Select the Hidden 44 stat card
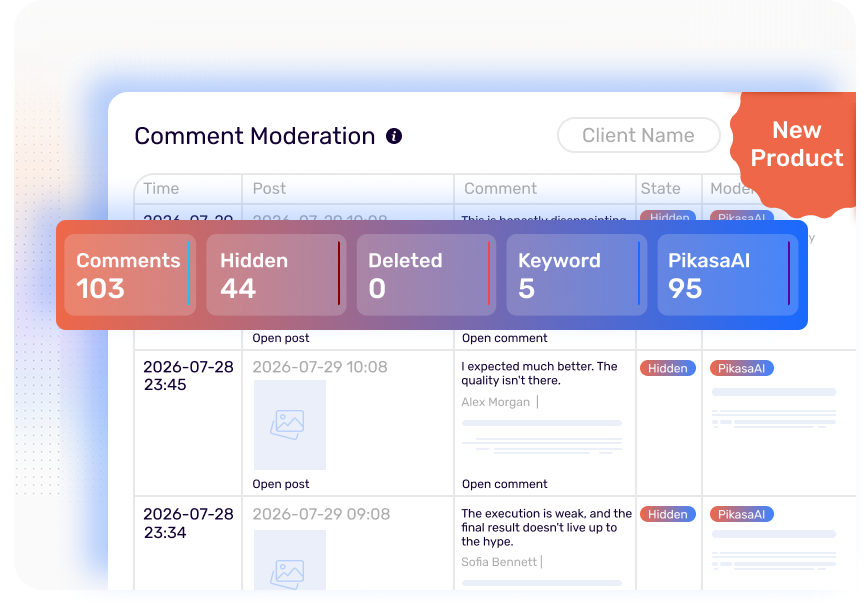868x608 pixels. pyautogui.click(x=276, y=275)
